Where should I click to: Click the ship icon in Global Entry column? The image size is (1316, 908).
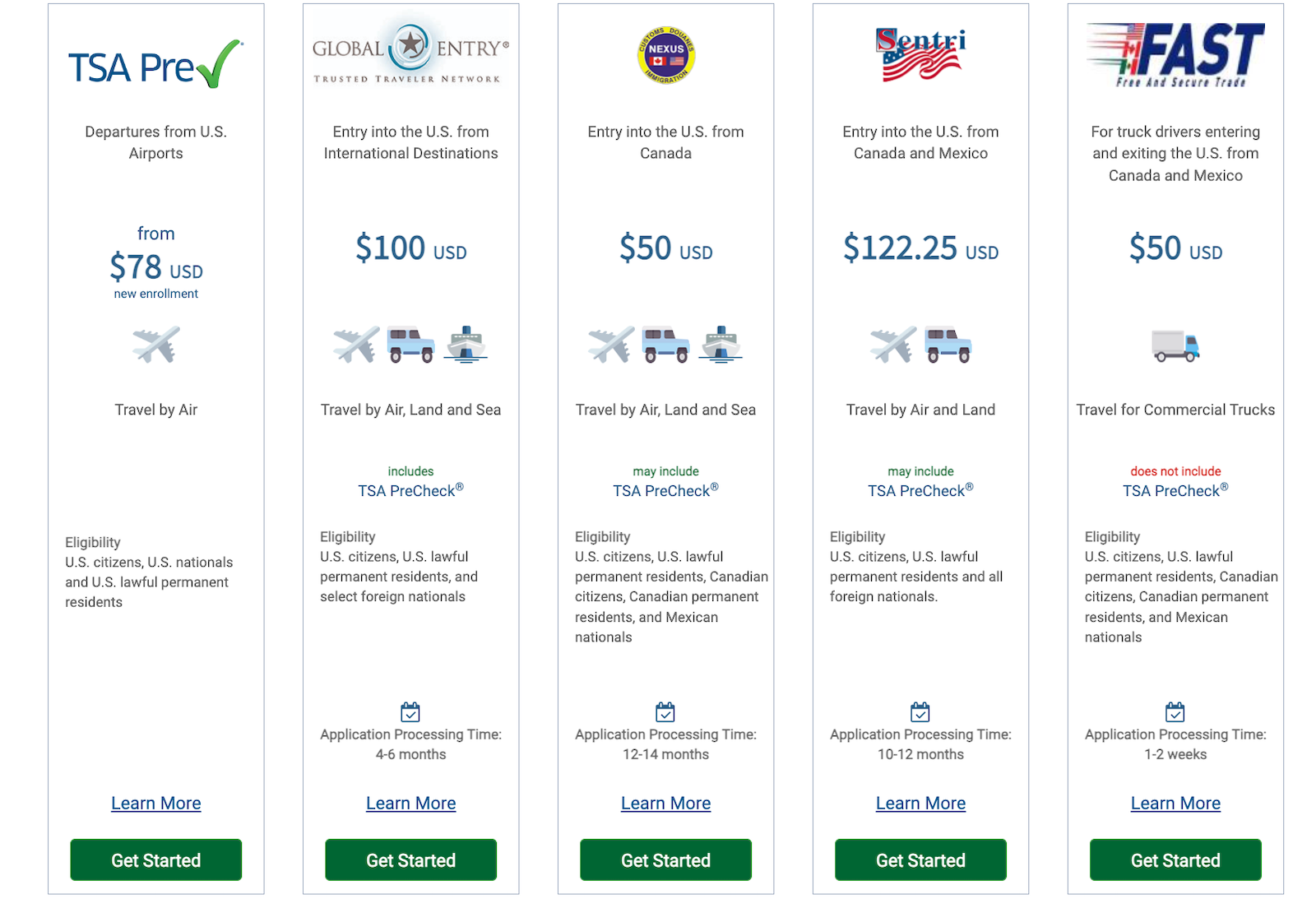pos(466,345)
